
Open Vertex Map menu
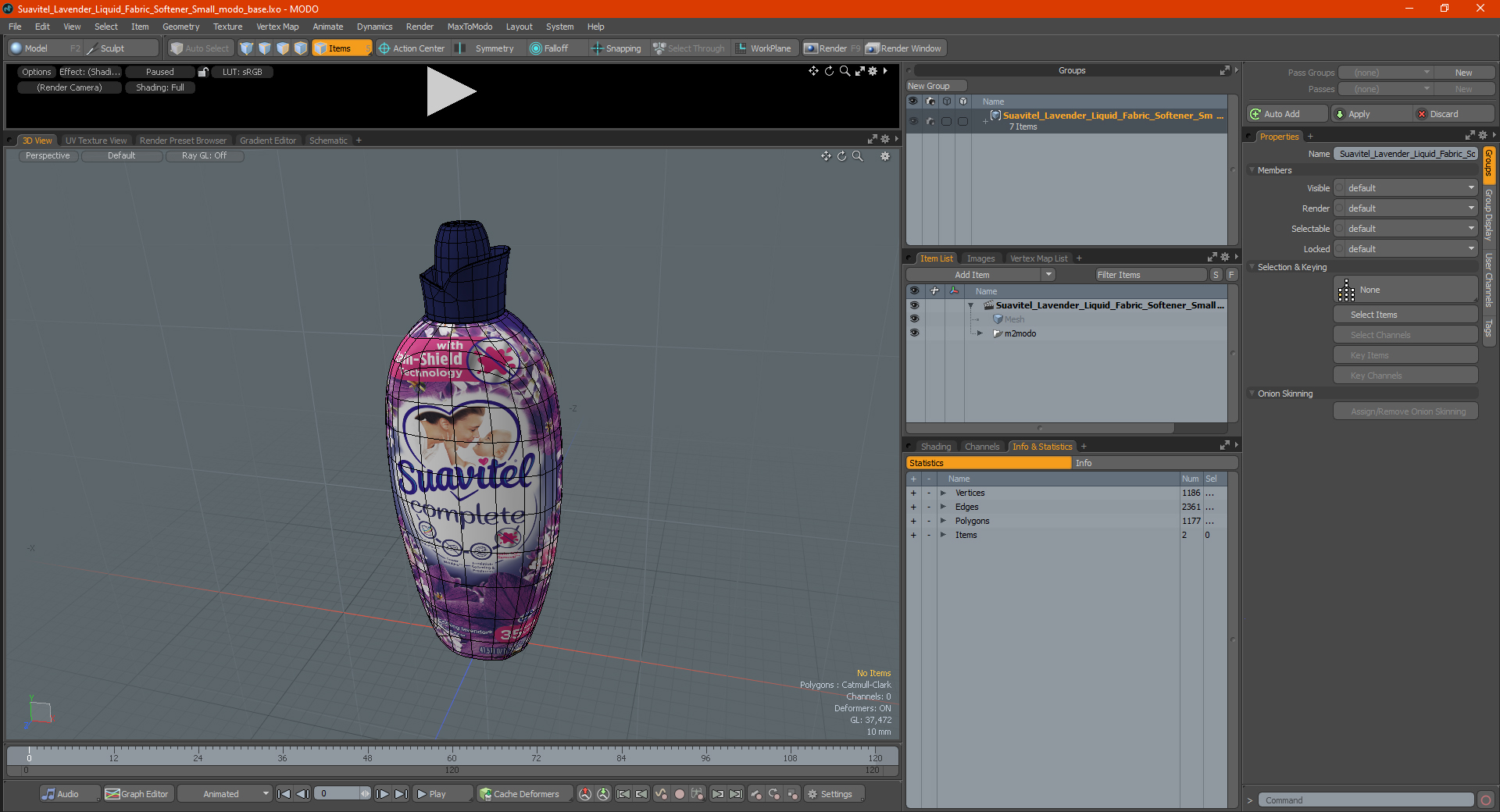point(277,27)
